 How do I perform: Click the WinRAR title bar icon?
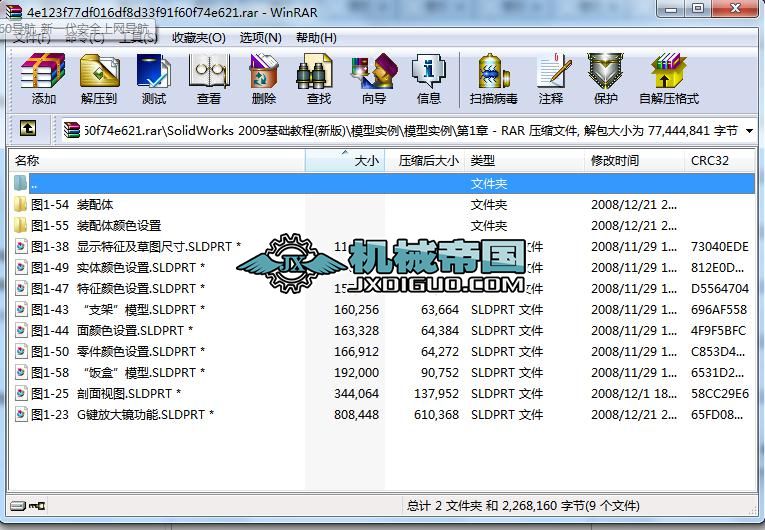(x=13, y=11)
